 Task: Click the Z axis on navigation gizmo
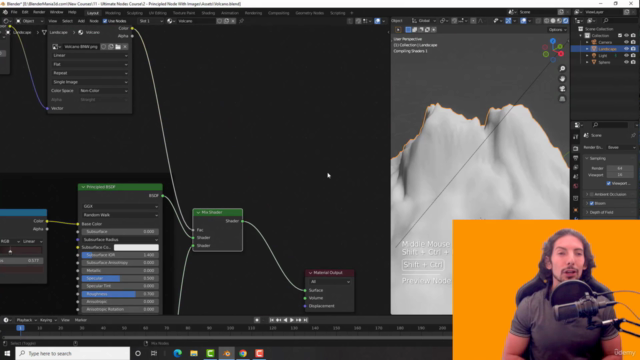tap(553, 41)
